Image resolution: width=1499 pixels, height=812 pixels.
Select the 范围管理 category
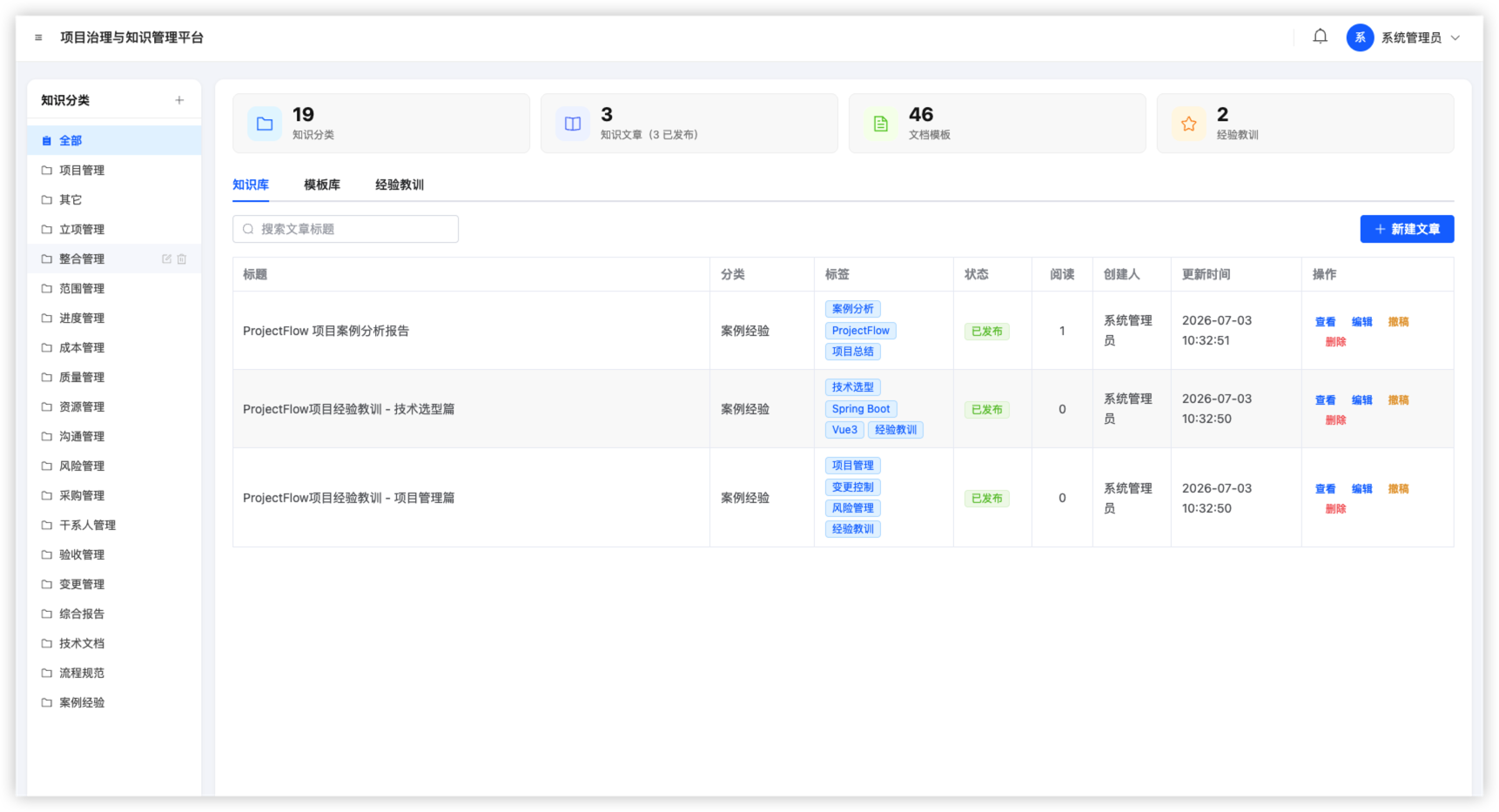point(114,288)
